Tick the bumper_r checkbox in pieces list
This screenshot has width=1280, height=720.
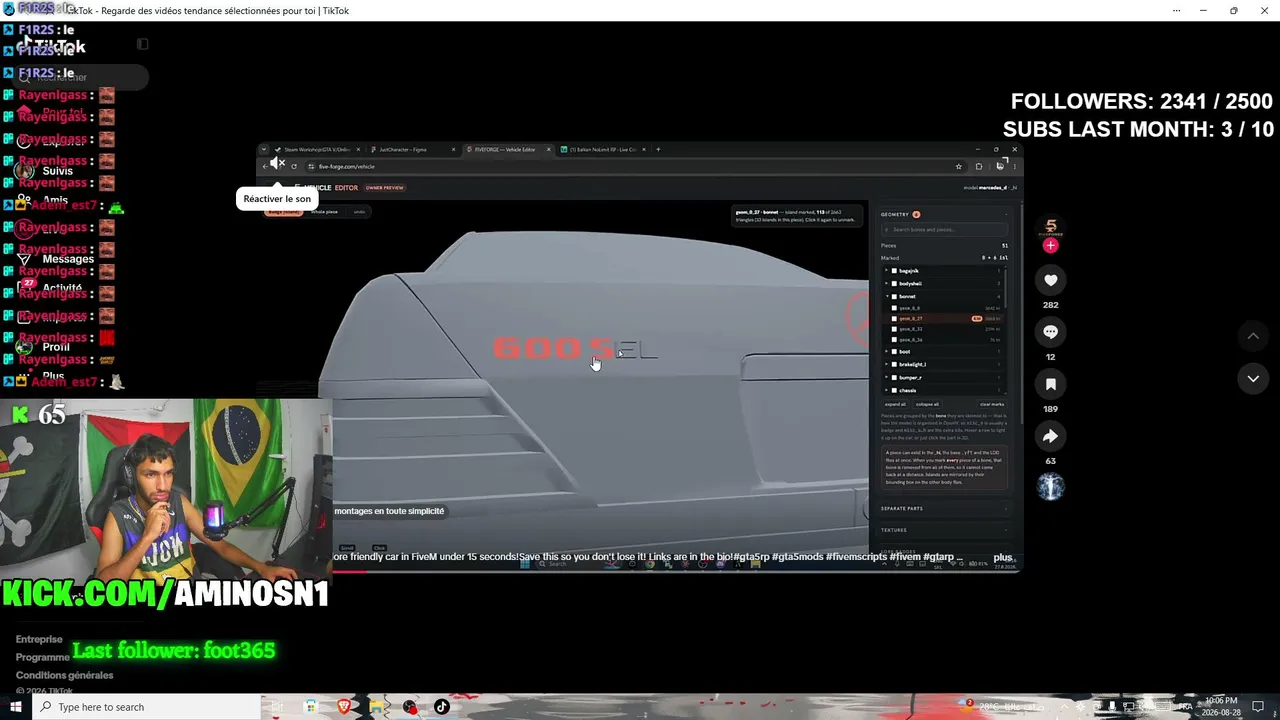tap(894, 378)
